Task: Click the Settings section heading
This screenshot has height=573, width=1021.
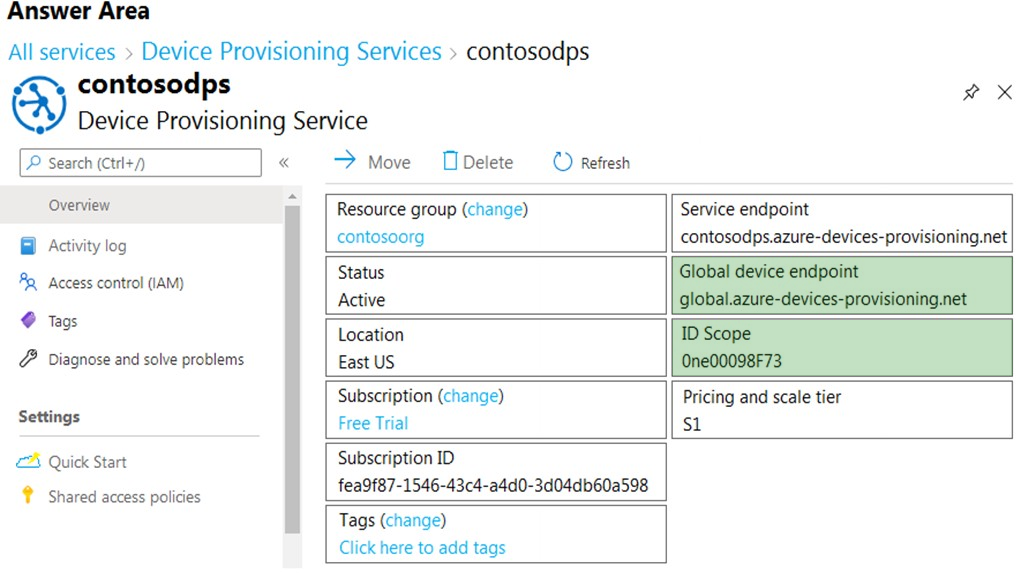Action: point(49,417)
